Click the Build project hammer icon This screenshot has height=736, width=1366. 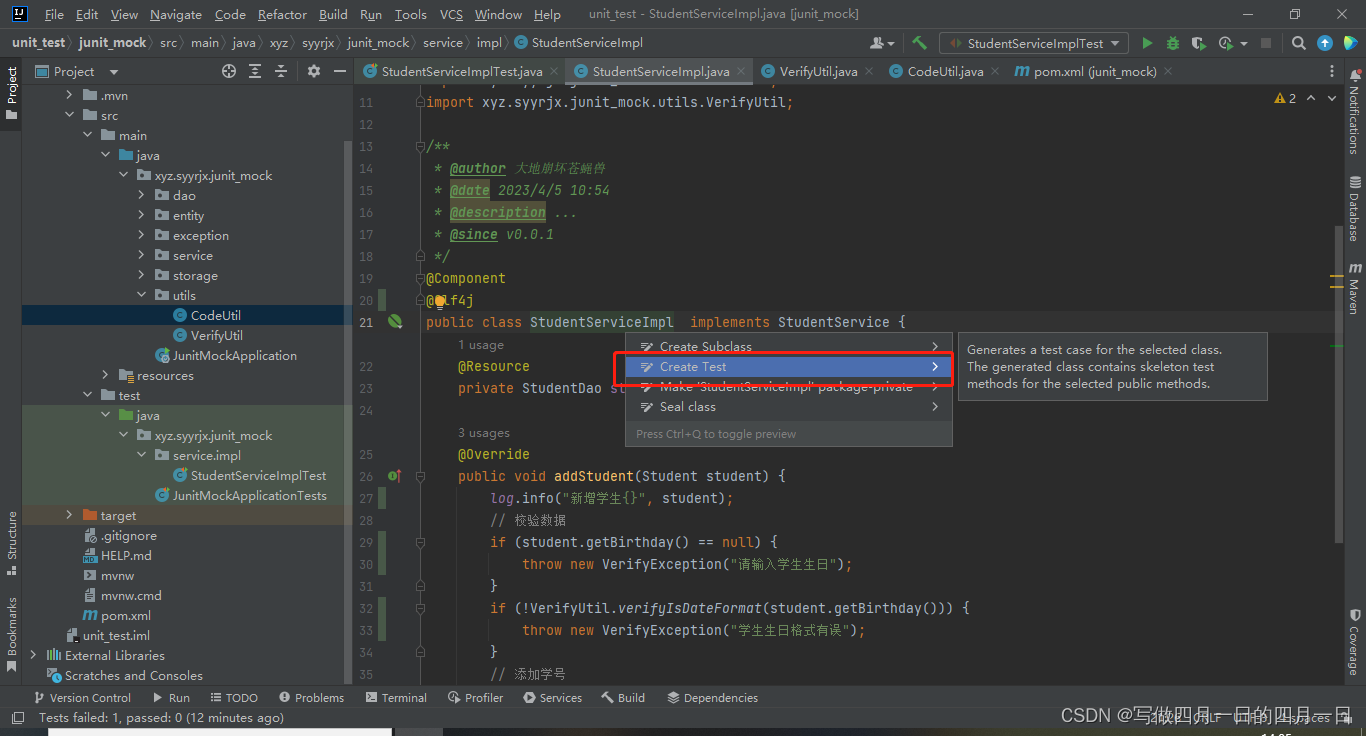coord(919,43)
